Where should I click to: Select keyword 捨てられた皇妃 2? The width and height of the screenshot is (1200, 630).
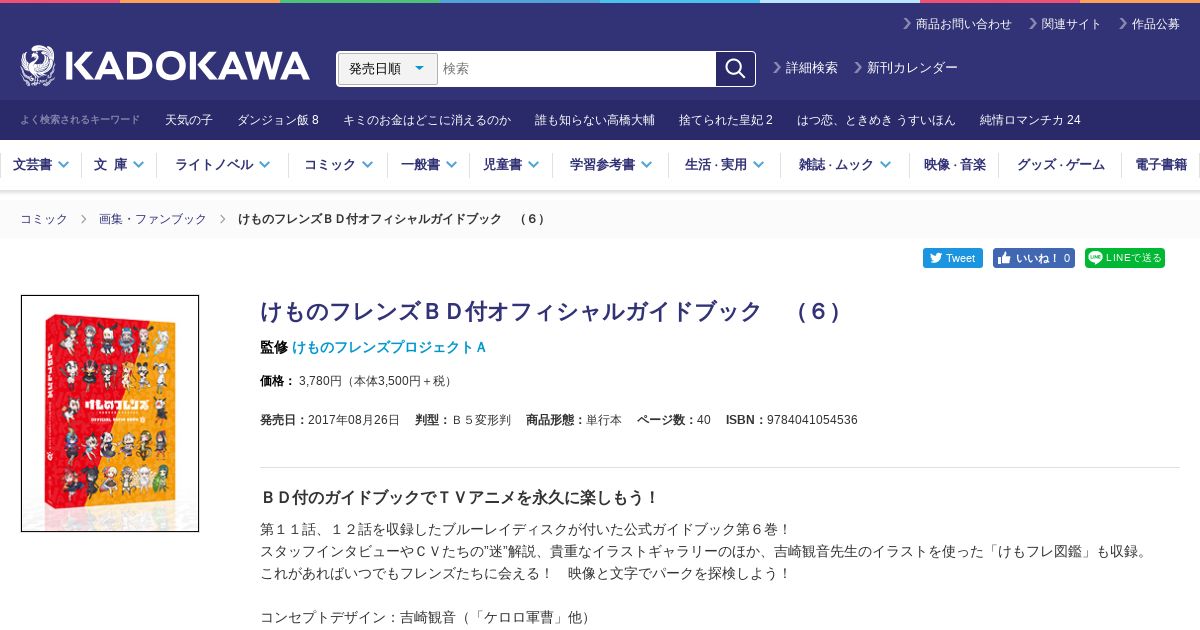click(726, 120)
